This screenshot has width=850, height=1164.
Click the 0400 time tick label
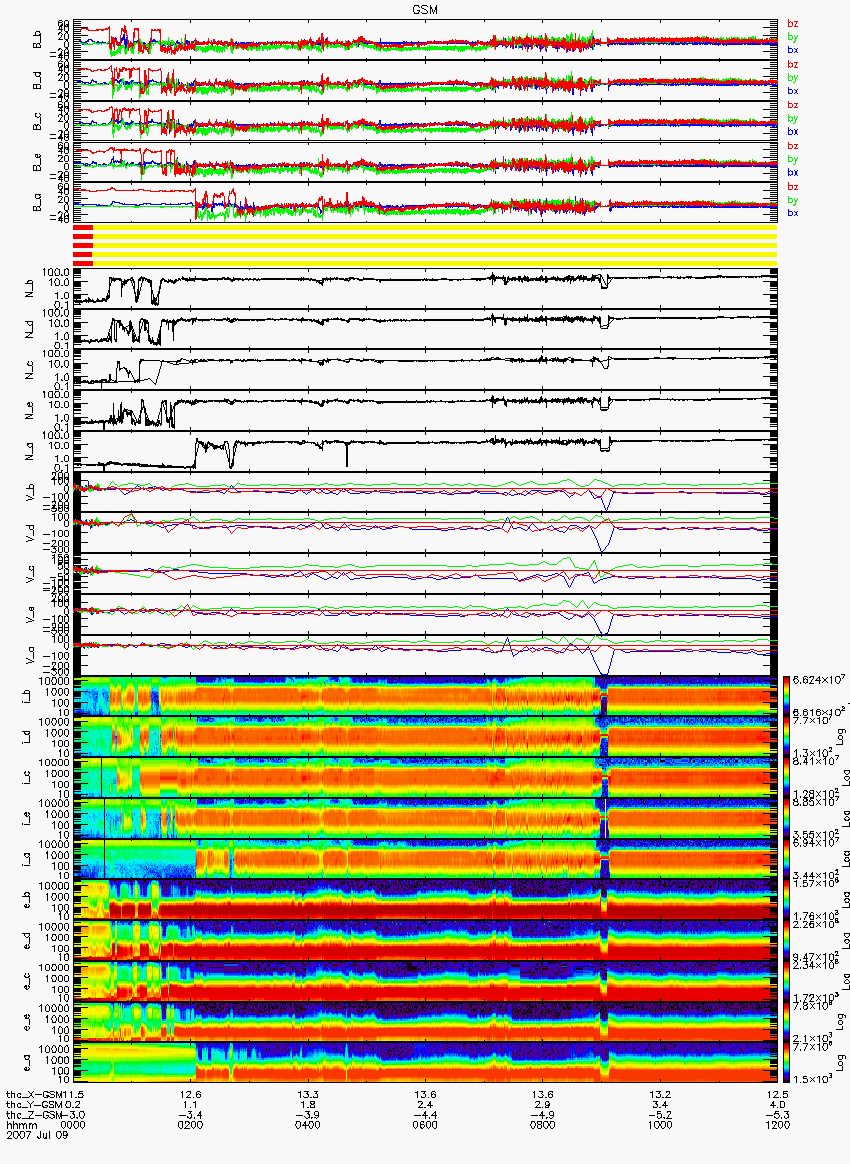308,1125
